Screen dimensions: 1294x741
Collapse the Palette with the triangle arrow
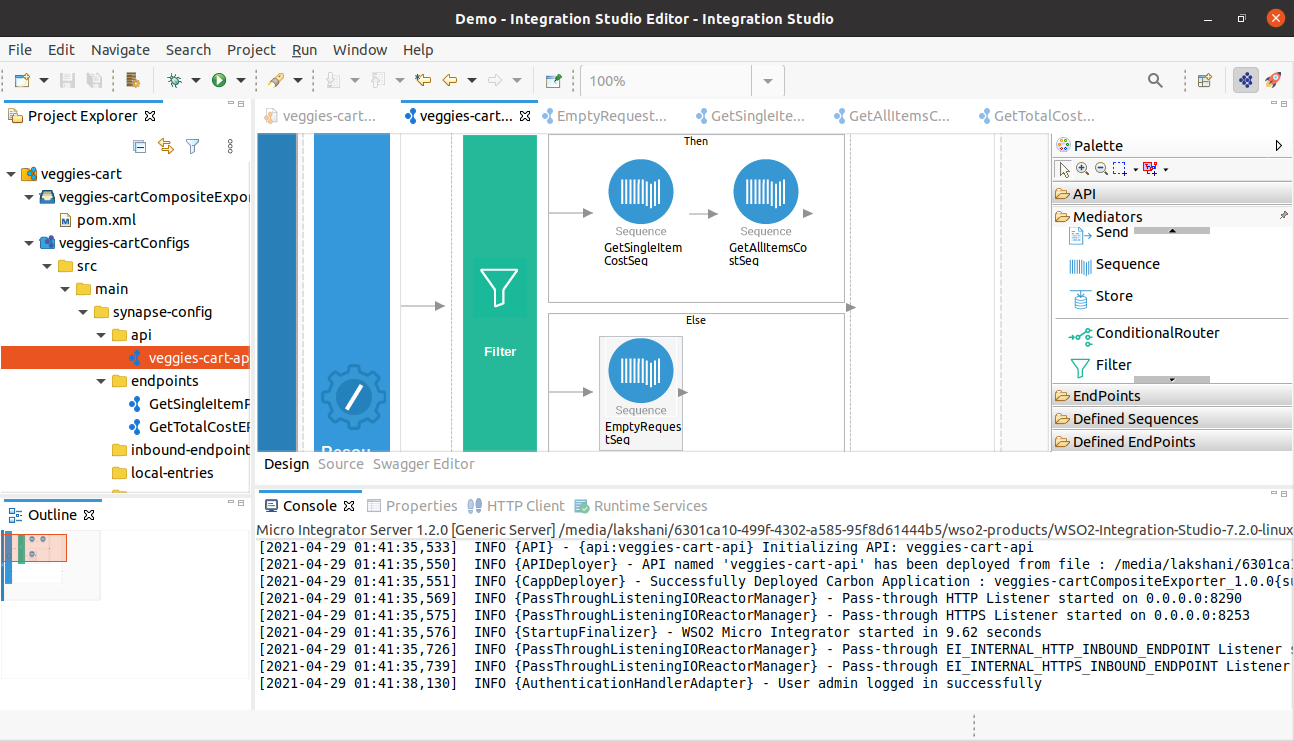pyautogui.click(x=1279, y=146)
